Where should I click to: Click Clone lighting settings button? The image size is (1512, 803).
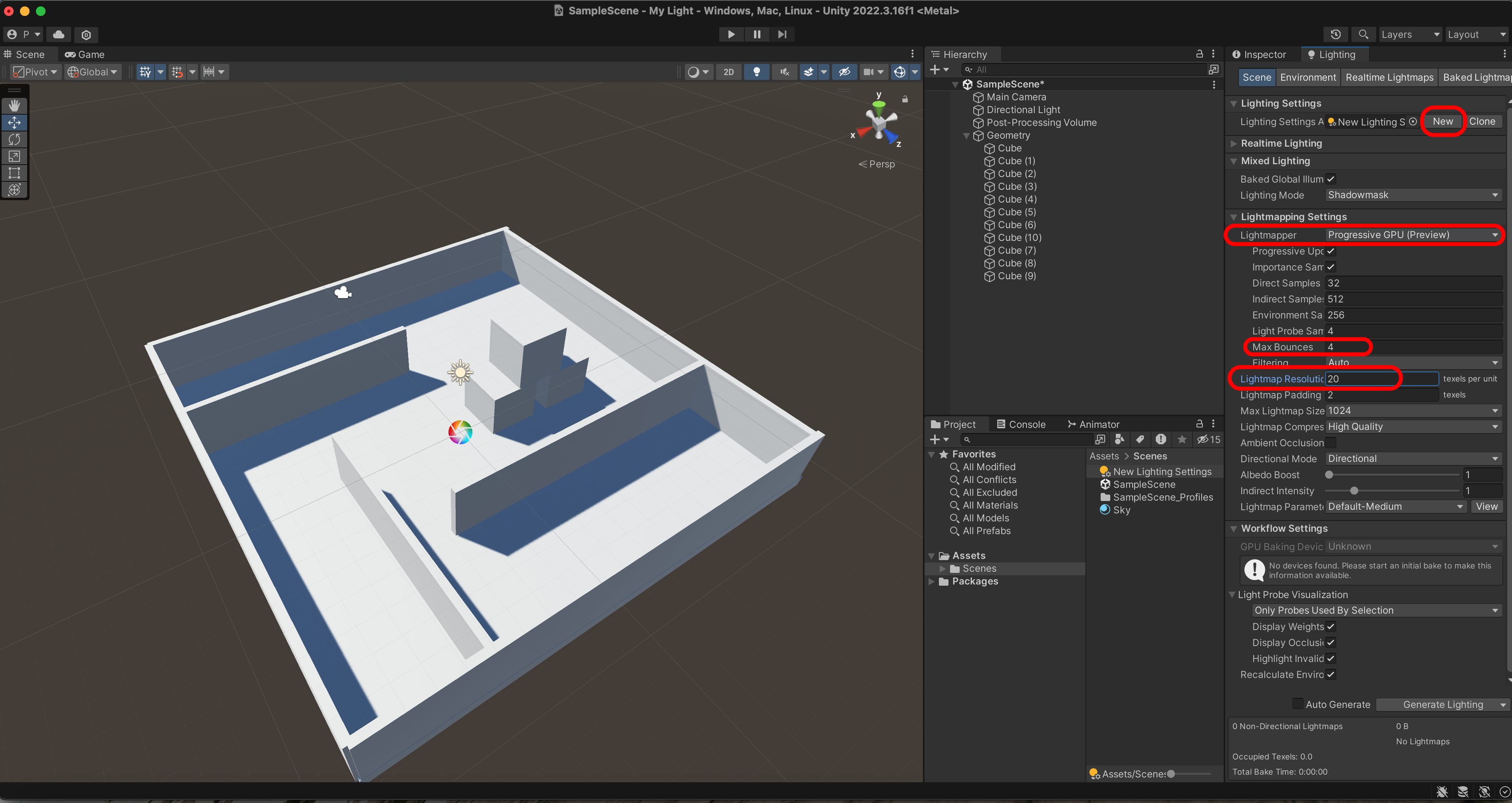click(x=1482, y=121)
